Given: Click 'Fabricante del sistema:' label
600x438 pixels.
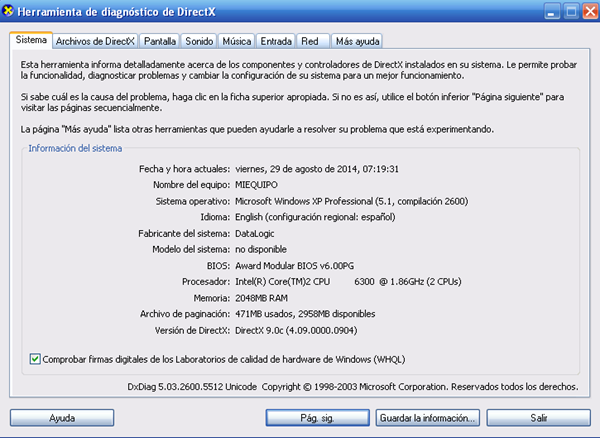Looking at the screenshot, I should click(184, 233).
